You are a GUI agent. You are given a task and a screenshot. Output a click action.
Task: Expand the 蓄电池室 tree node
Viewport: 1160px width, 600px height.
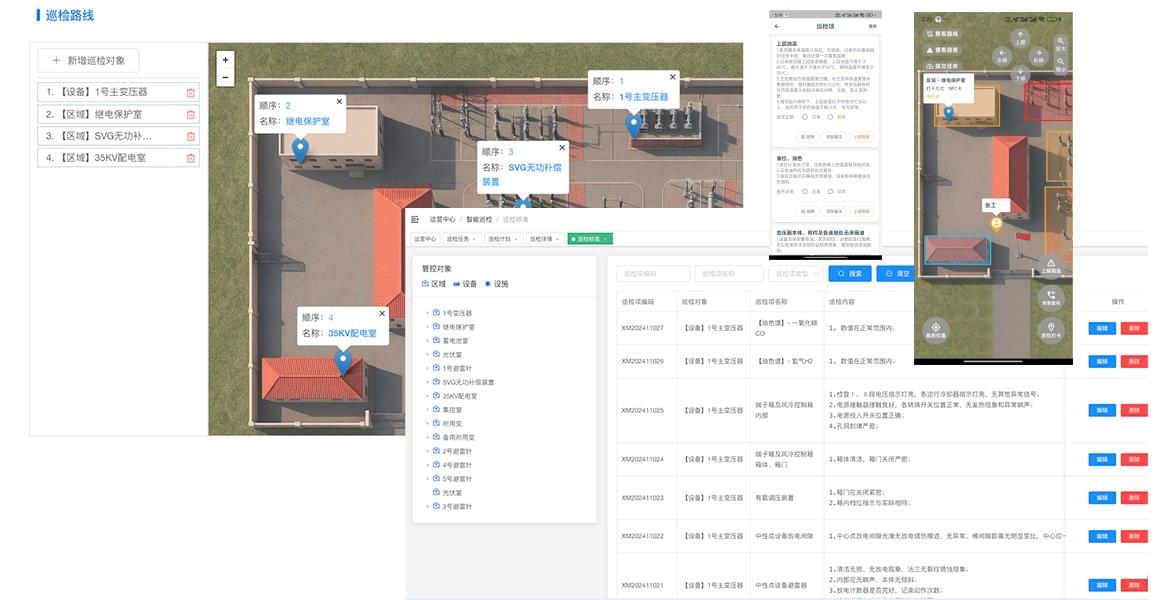click(x=428, y=341)
